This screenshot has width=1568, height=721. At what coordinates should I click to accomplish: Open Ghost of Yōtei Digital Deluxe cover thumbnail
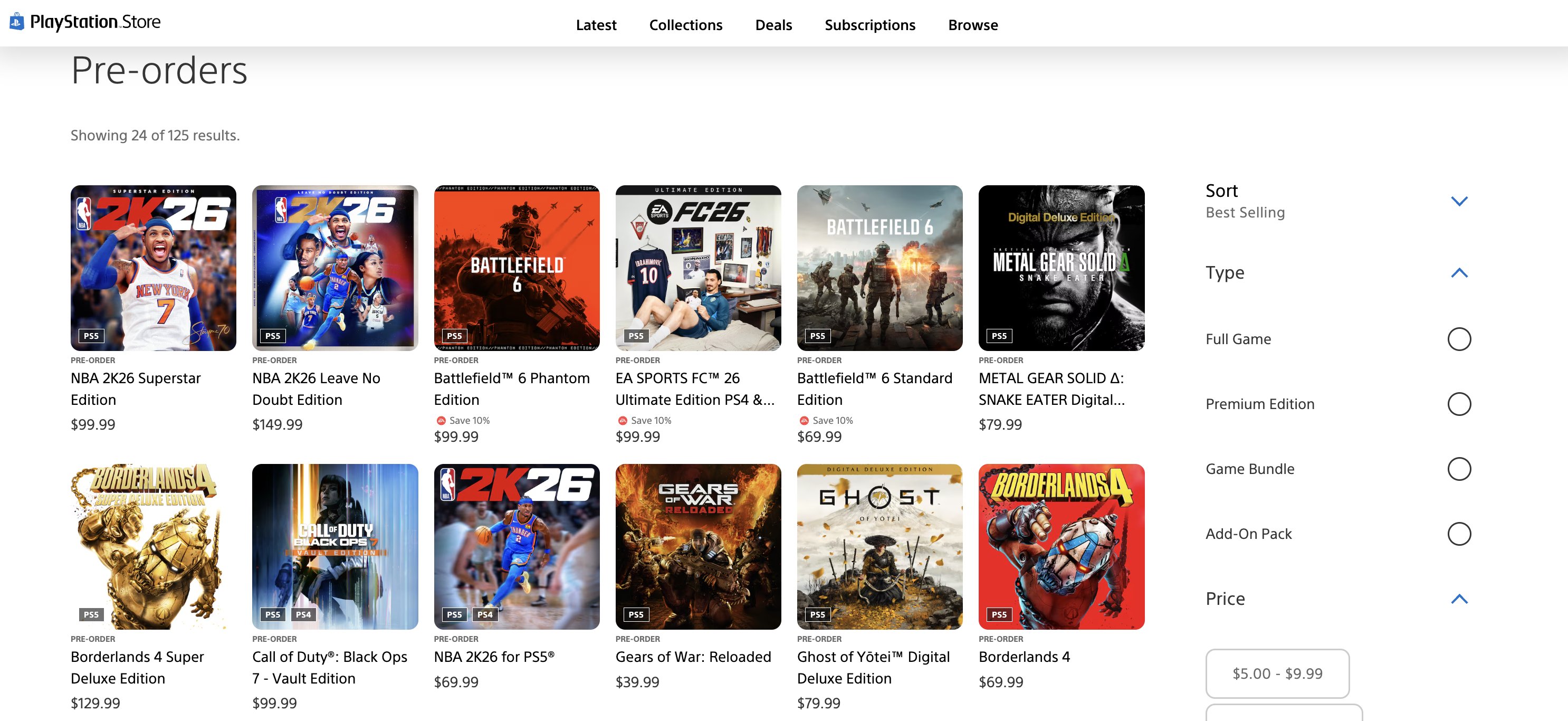click(879, 546)
